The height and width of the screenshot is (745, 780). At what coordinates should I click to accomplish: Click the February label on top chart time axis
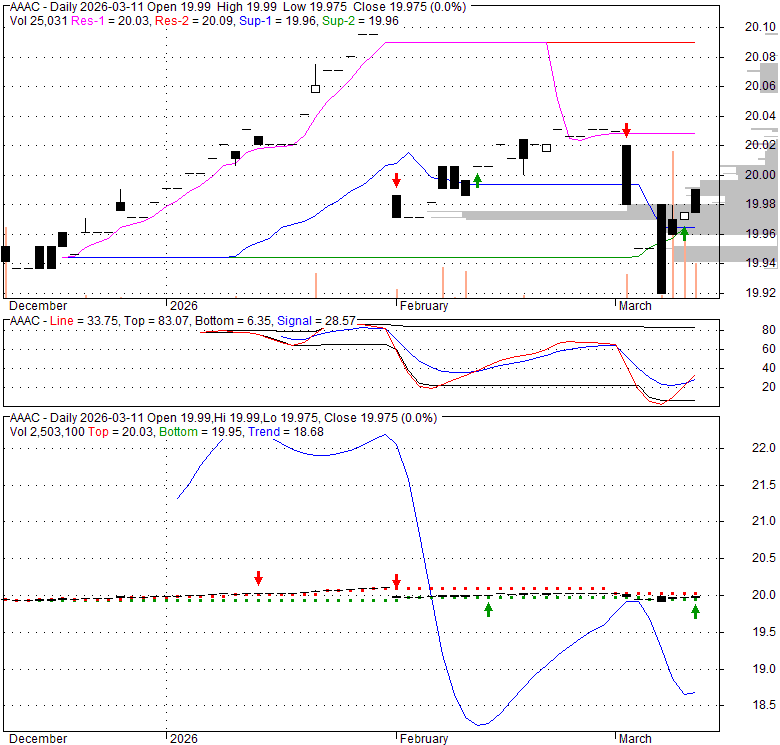pos(423,306)
